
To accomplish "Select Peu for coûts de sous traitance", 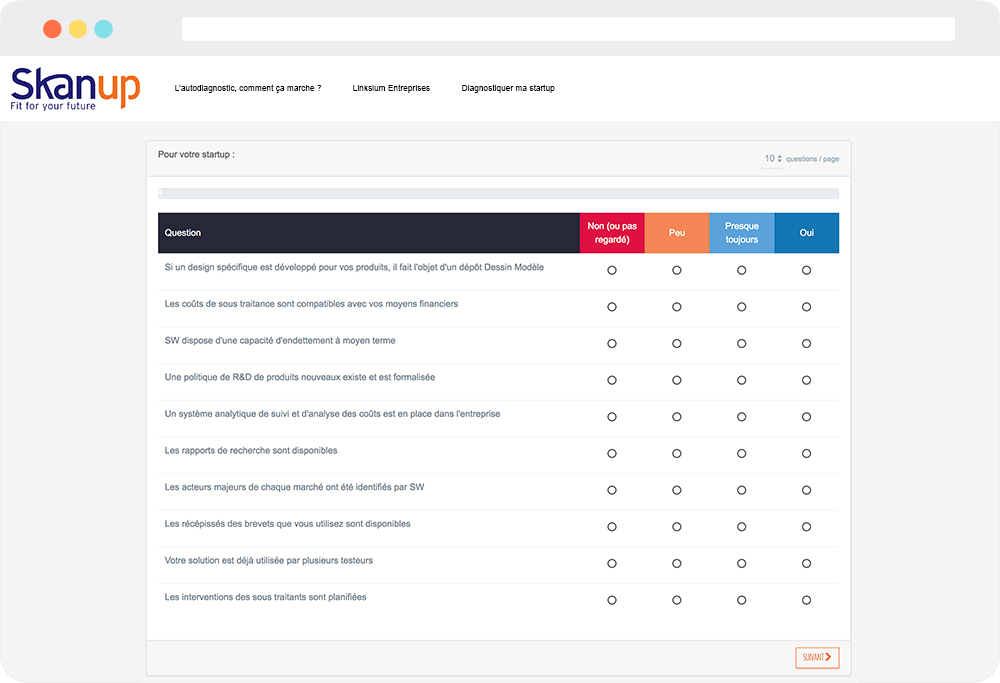I will tap(677, 307).
